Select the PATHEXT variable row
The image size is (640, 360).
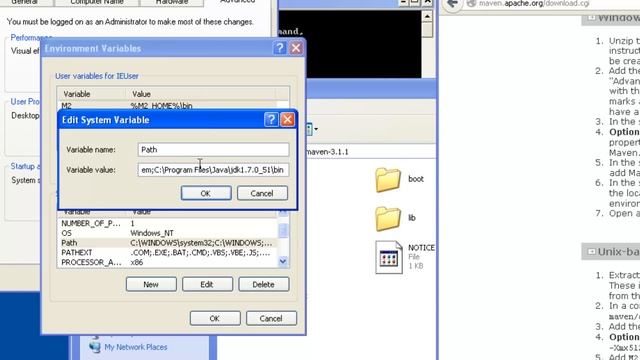(x=168, y=253)
